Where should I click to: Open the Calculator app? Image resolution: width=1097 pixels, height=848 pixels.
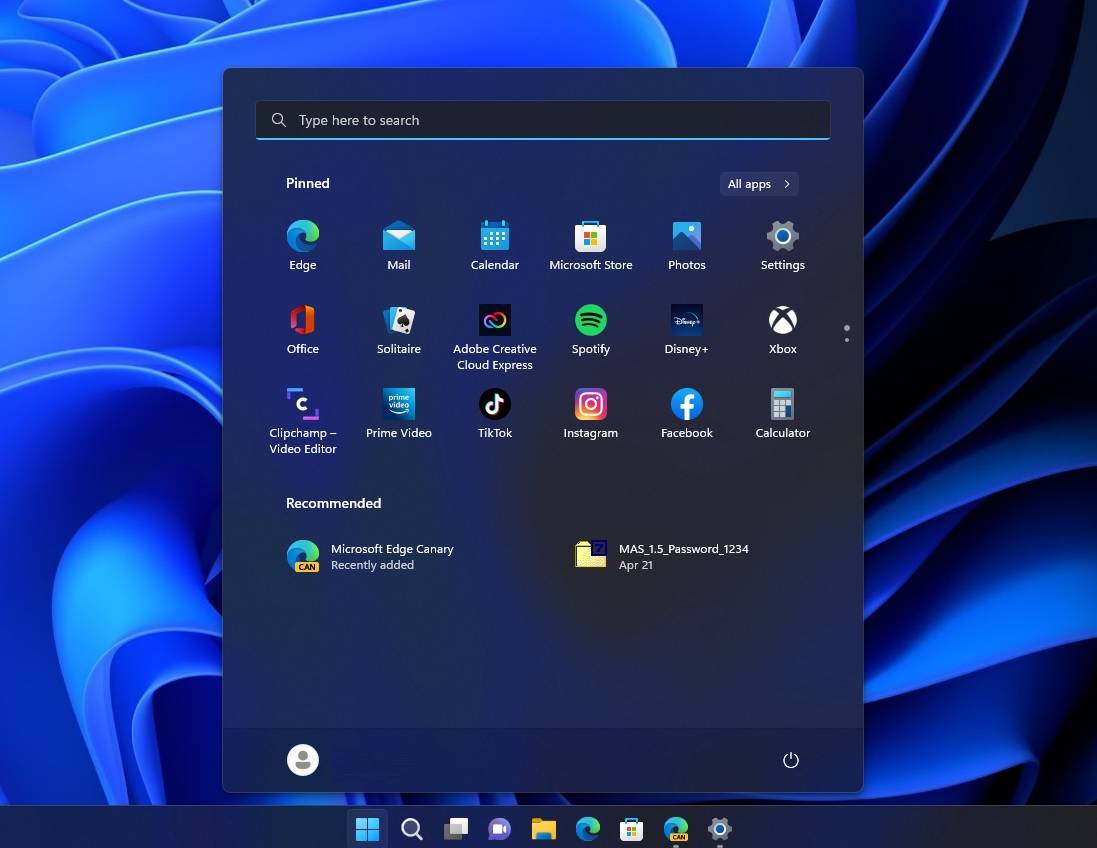(782, 404)
